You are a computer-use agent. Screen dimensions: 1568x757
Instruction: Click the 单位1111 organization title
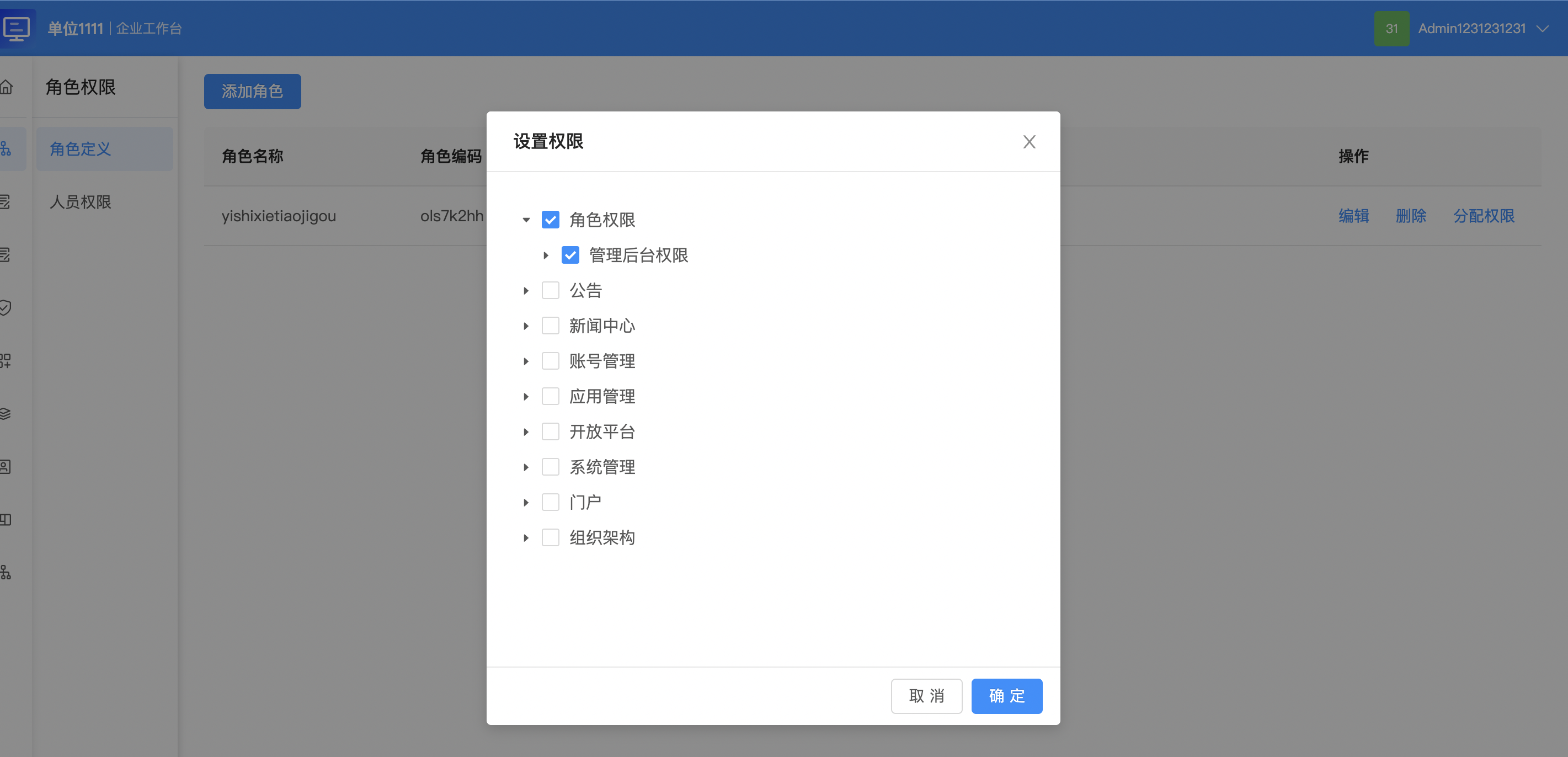[x=76, y=29]
